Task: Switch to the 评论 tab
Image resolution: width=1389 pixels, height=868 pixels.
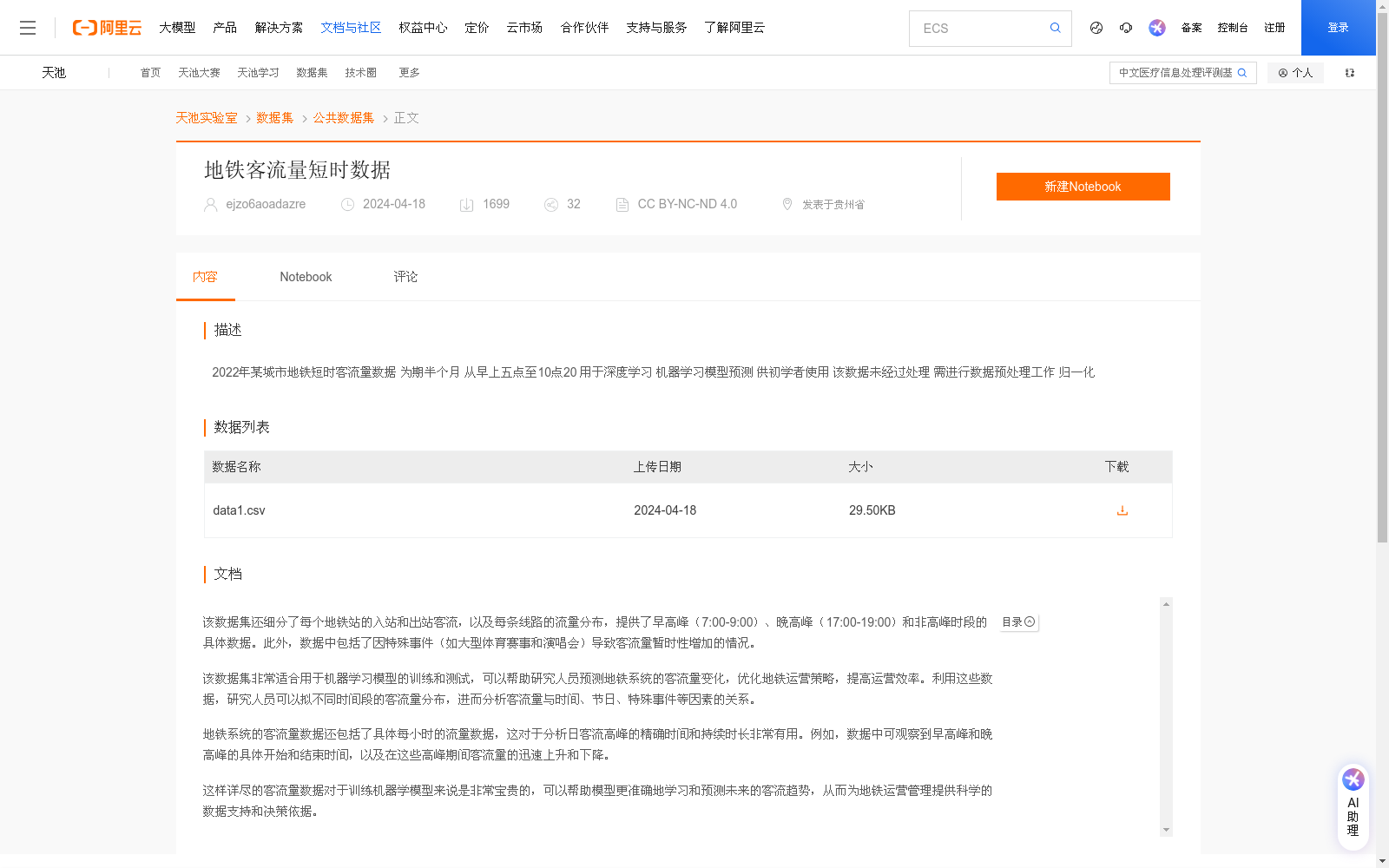Action: coord(405,277)
